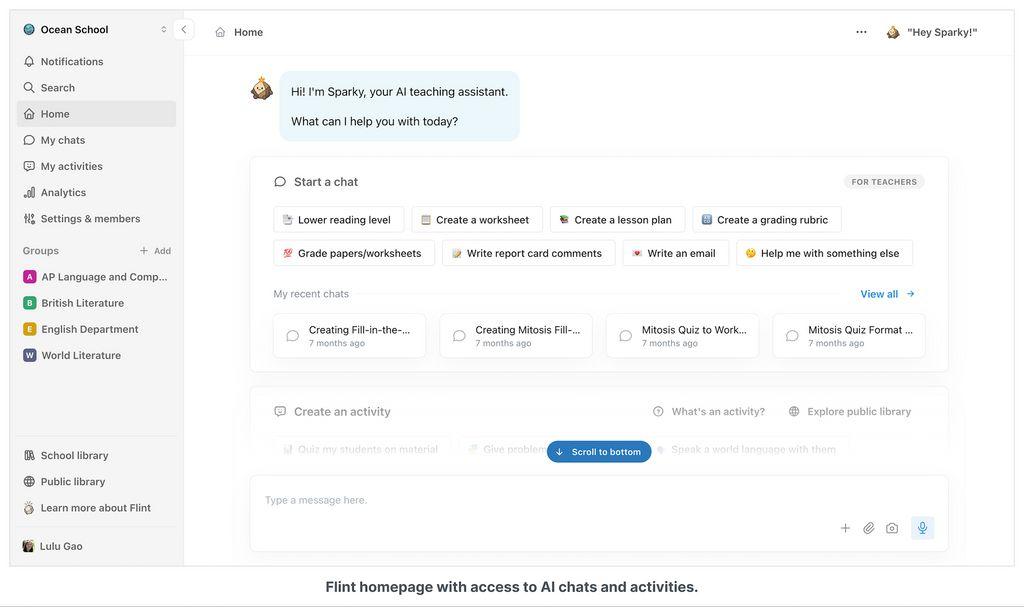Click the plus icon in message box
The height and width of the screenshot is (607, 1024).
coord(845,528)
